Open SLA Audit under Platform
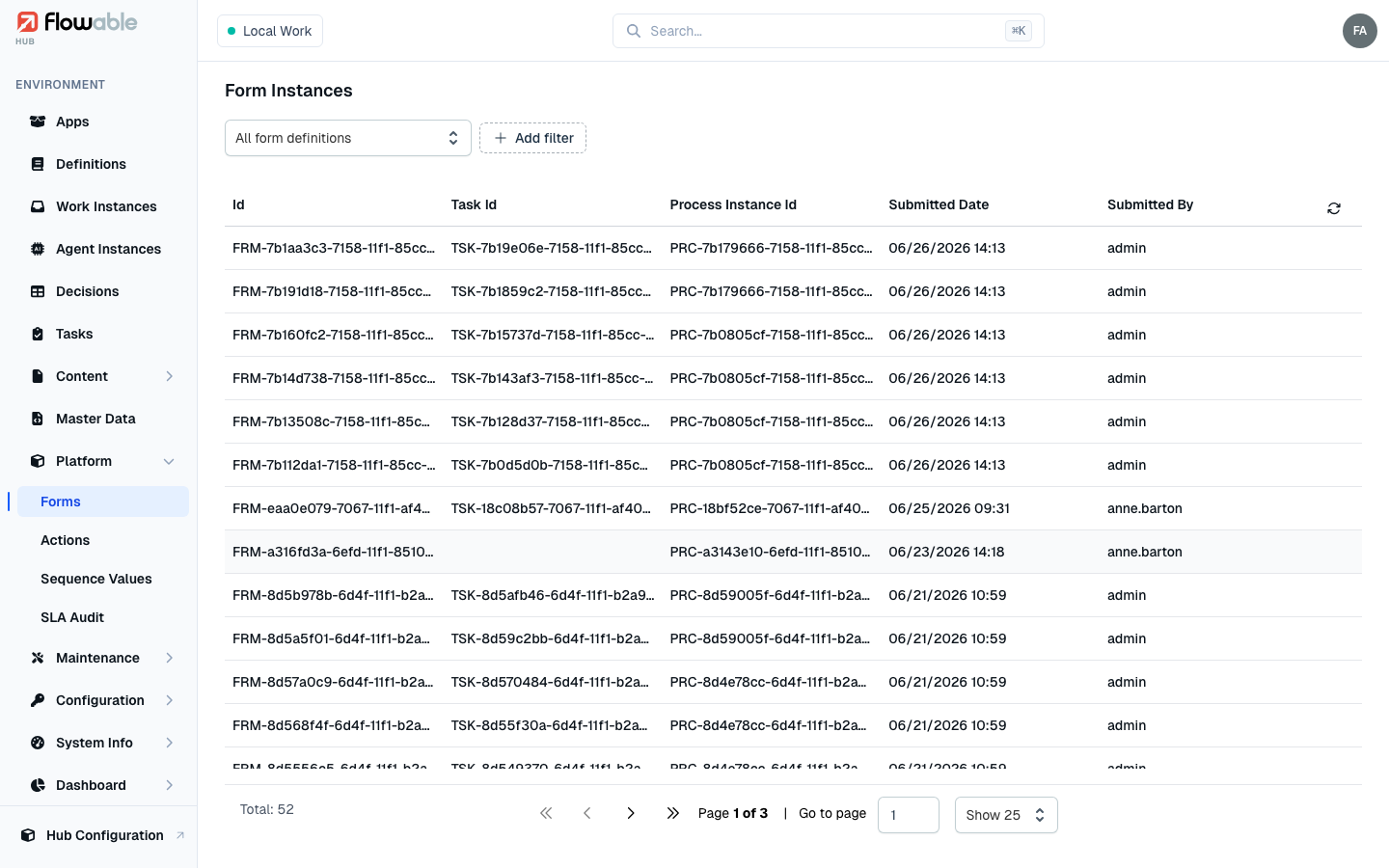The width and height of the screenshot is (1389, 868). tap(103, 617)
